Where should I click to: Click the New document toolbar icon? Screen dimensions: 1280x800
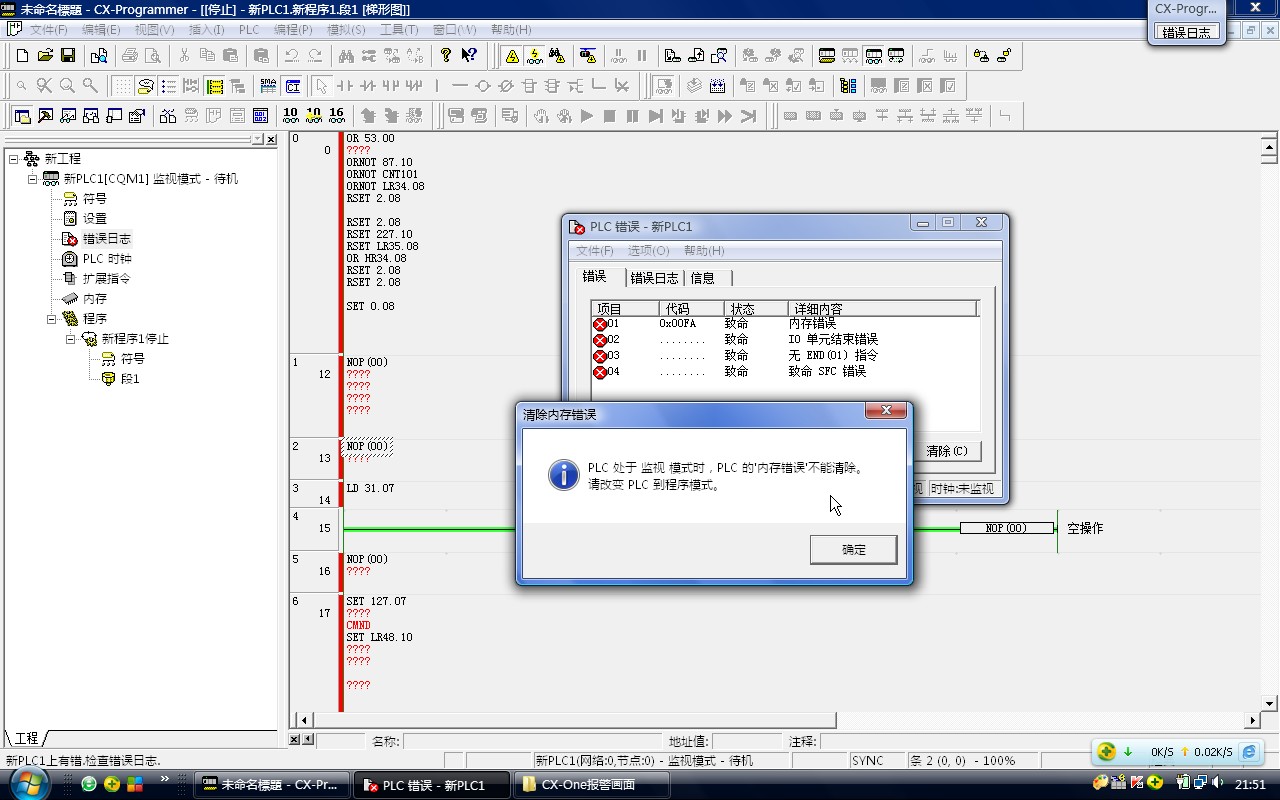tap(22, 56)
